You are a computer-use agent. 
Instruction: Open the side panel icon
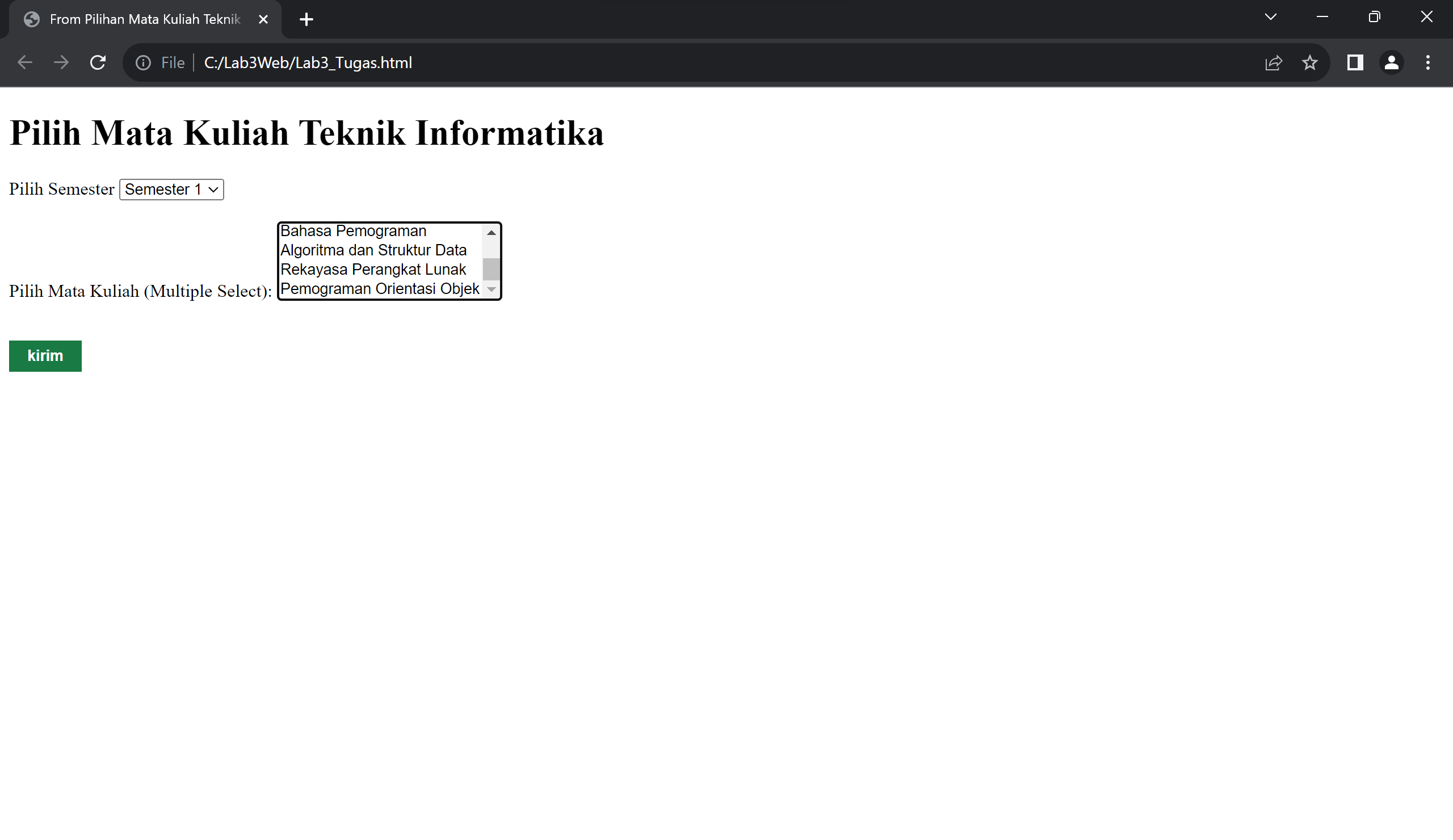click(x=1354, y=62)
